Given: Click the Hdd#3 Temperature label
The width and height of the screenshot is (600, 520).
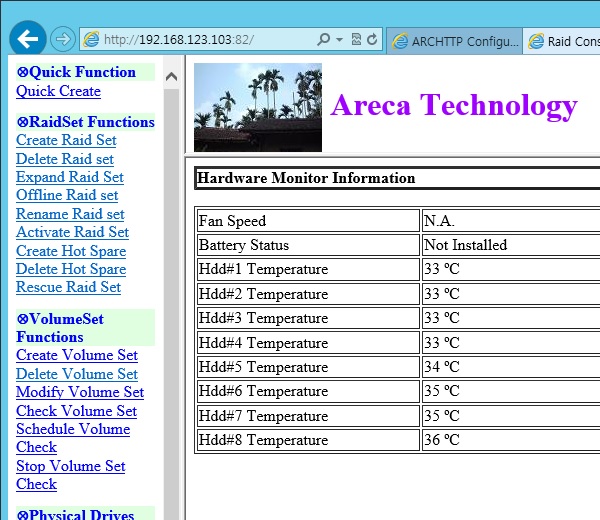Looking at the screenshot, I should pos(263,318).
